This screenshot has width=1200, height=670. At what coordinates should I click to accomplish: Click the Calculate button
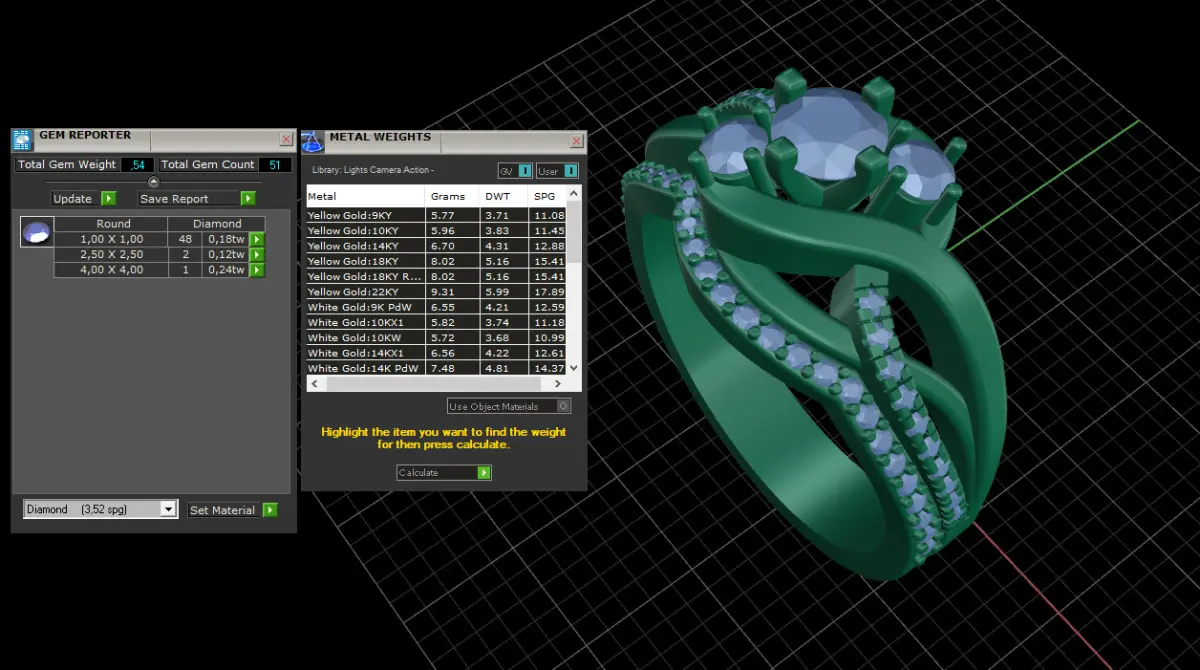coord(444,472)
